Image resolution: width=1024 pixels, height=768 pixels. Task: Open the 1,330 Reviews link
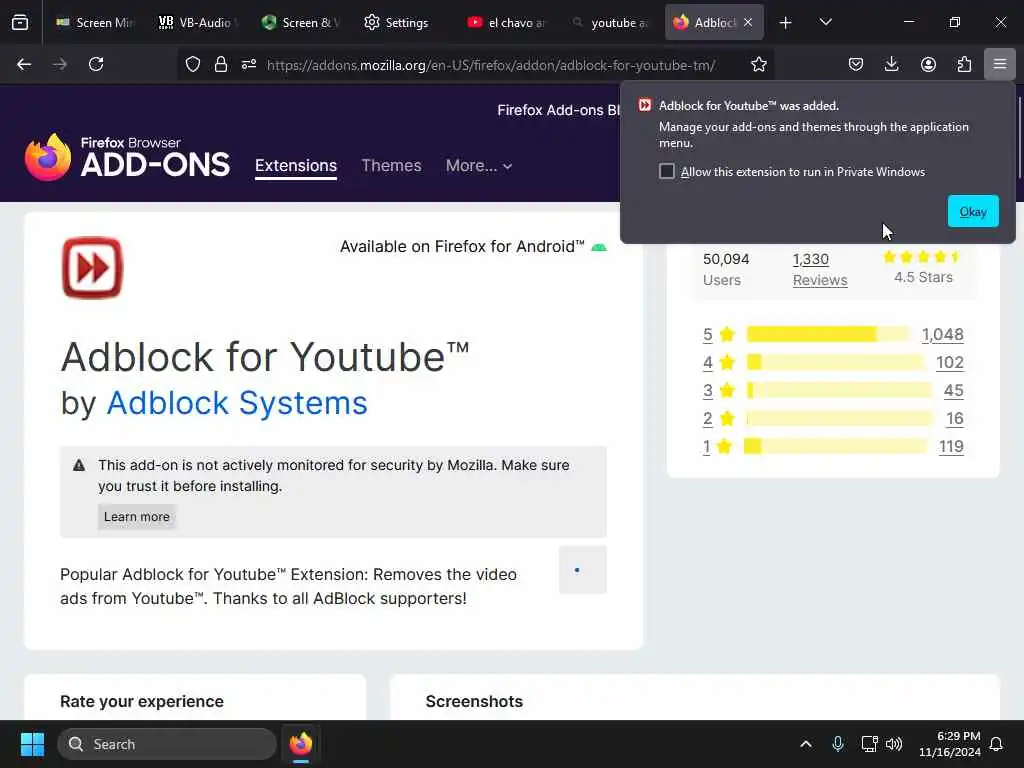820,269
